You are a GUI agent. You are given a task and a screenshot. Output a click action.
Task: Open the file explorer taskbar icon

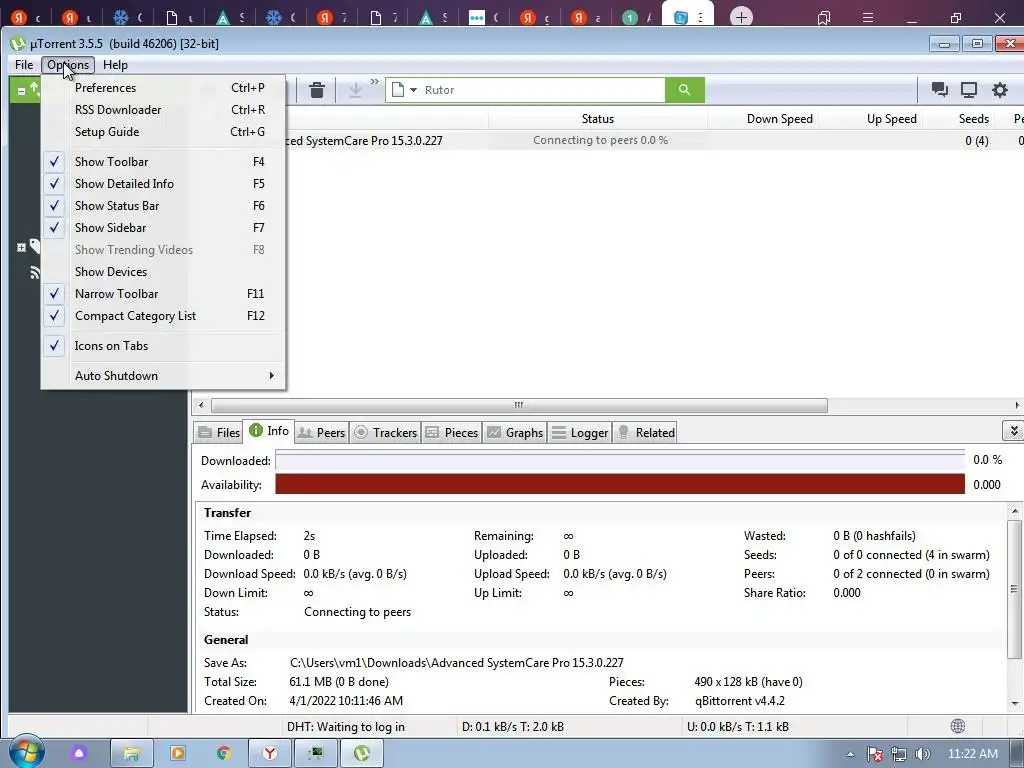(131, 753)
